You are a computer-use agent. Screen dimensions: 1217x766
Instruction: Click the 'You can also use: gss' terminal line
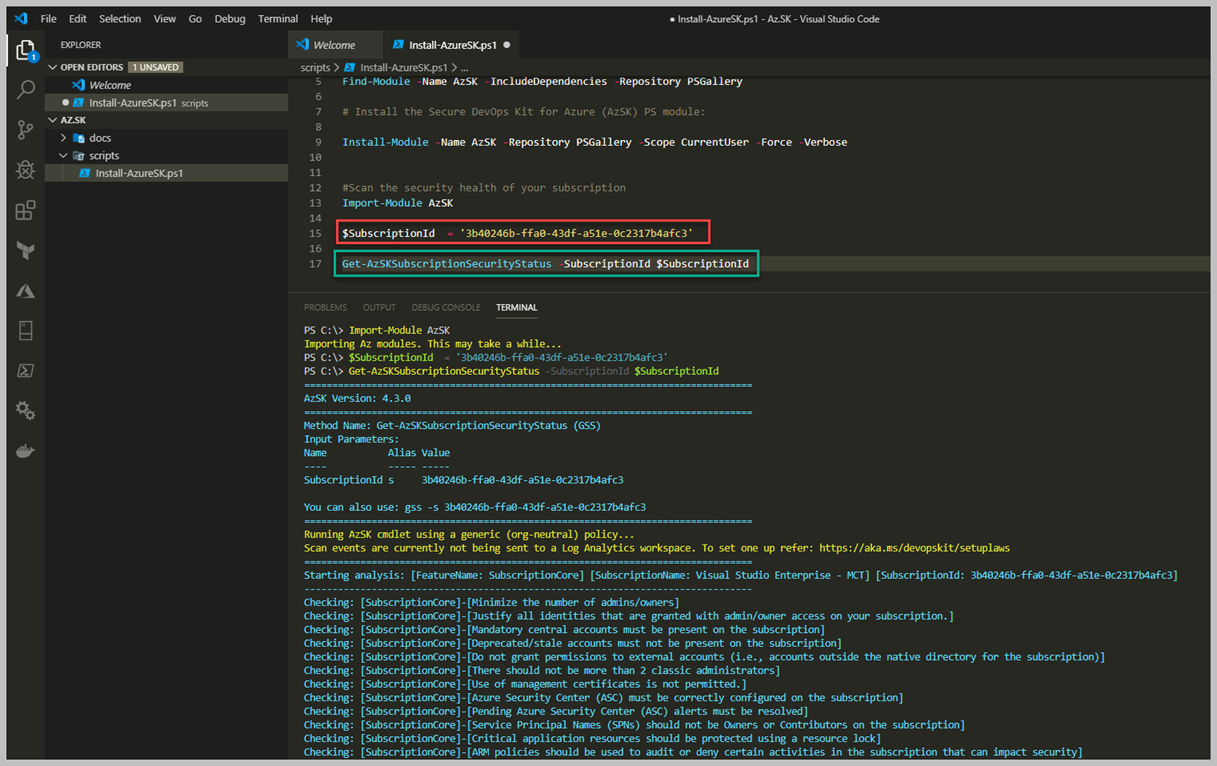475,507
